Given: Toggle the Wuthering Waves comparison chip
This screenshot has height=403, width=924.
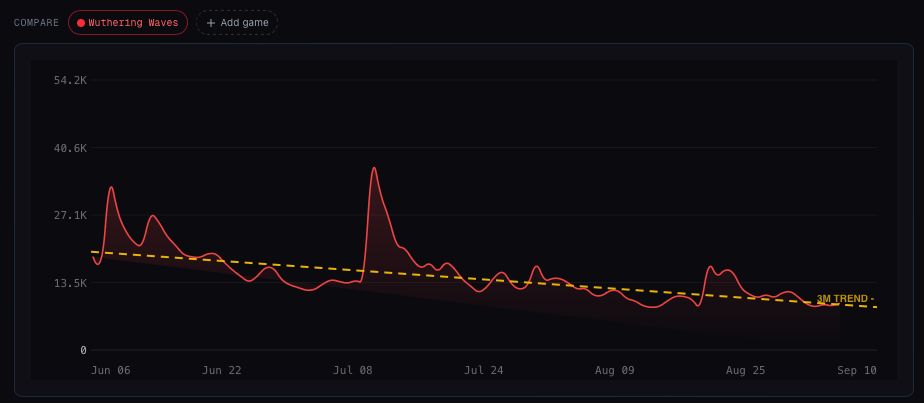Looking at the screenshot, I should [128, 23].
